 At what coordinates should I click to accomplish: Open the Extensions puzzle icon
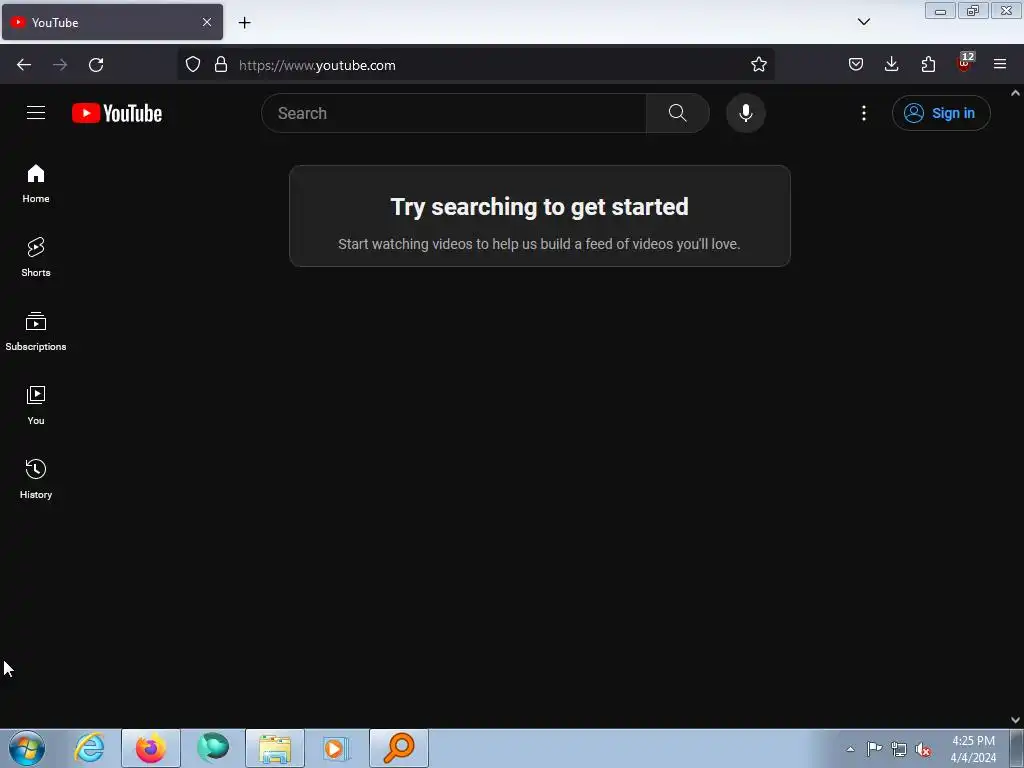pos(928,65)
